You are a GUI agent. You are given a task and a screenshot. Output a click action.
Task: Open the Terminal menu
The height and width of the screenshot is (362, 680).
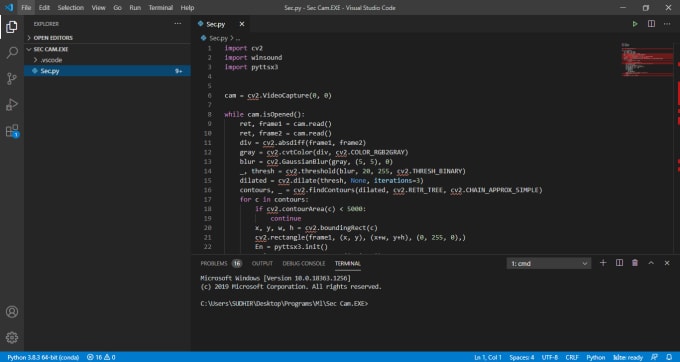click(160, 8)
